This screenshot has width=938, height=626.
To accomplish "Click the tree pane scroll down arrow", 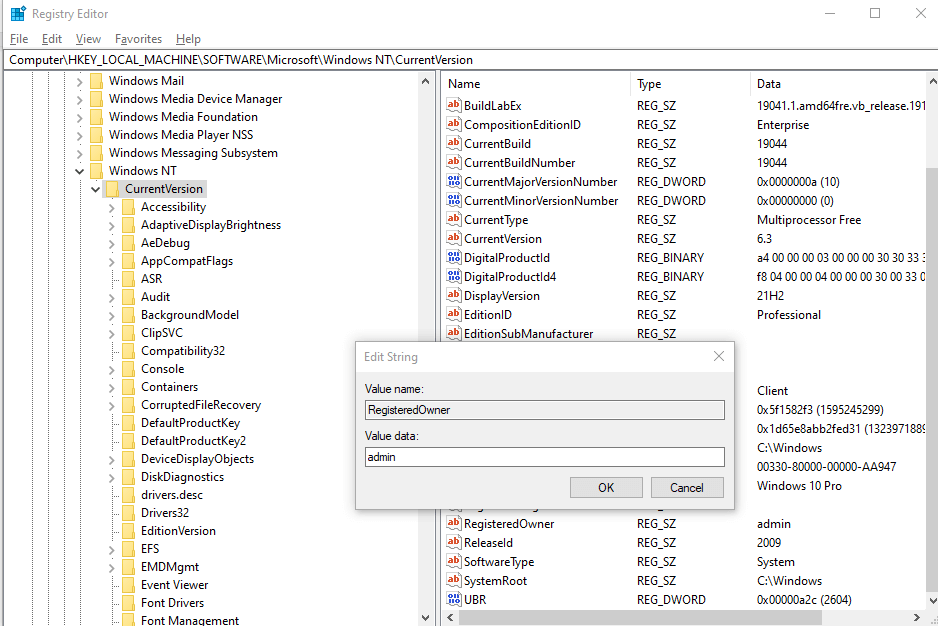I will click(425, 618).
